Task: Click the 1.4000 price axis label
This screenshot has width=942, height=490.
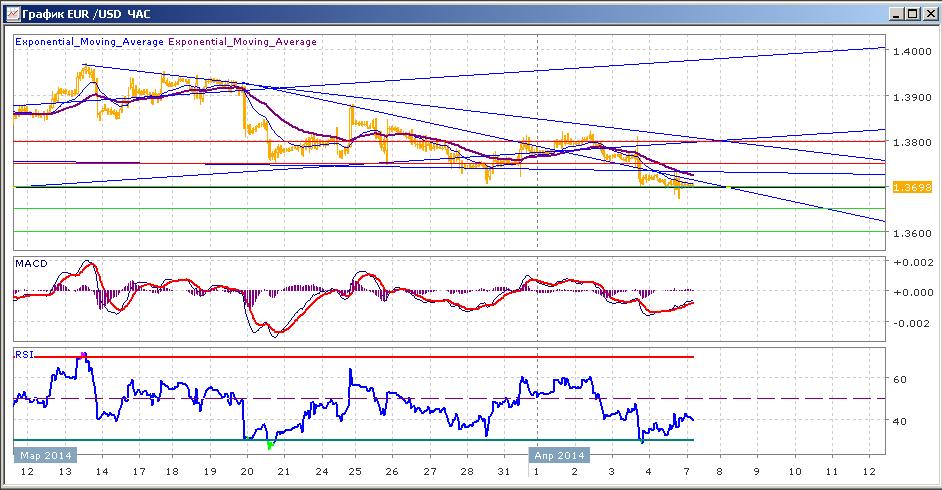Action: tap(913, 52)
